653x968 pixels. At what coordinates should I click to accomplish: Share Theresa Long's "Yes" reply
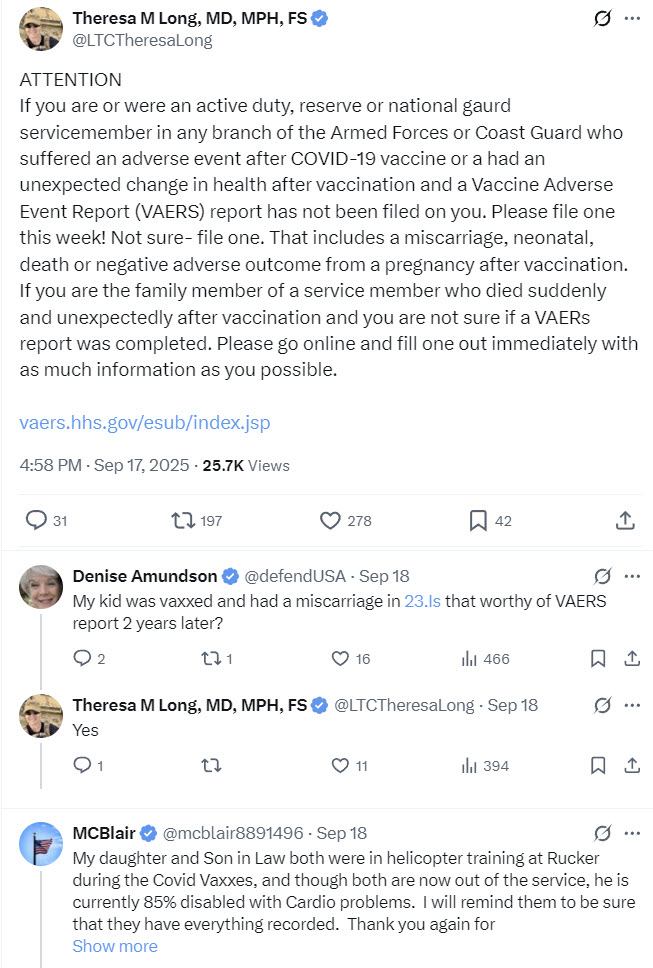tap(632, 766)
